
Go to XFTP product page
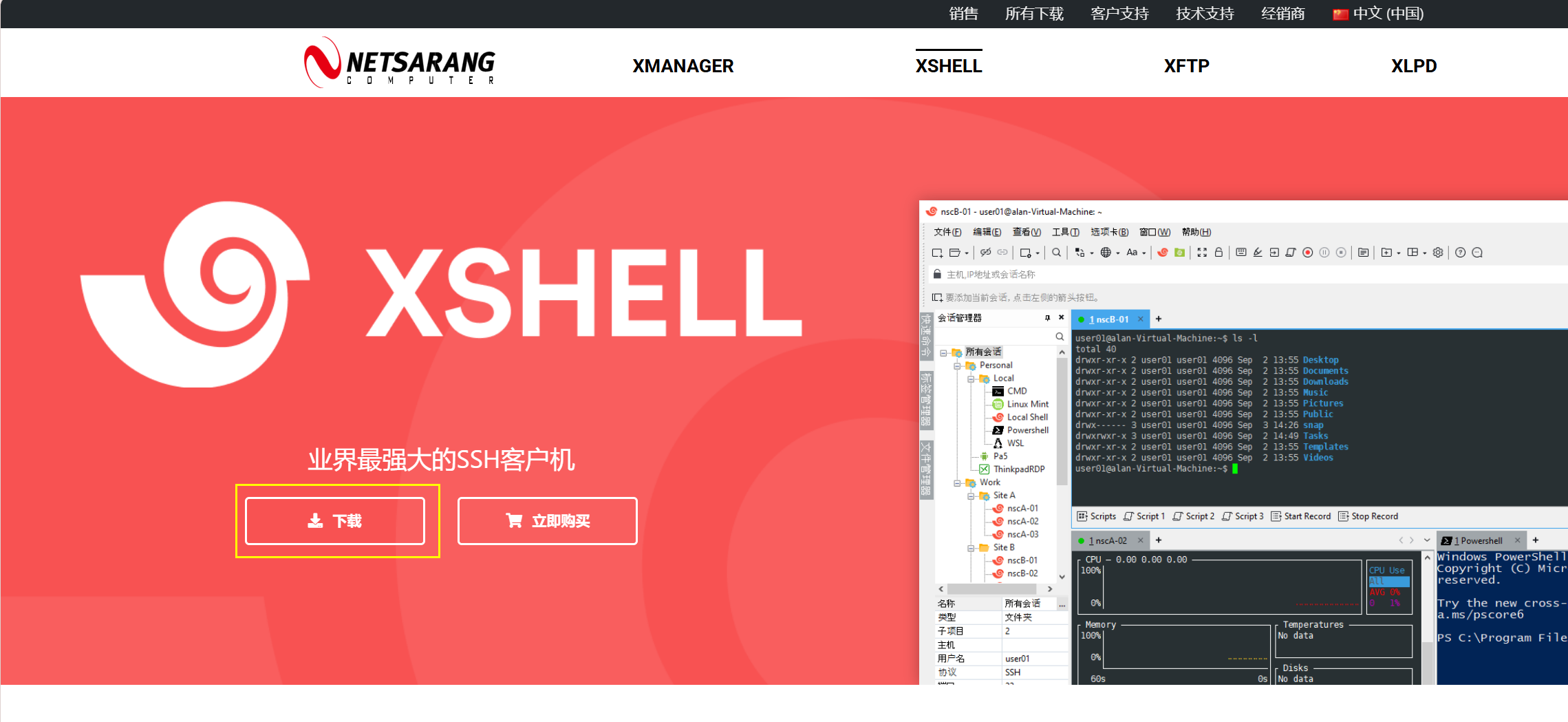(x=1186, y=66)
